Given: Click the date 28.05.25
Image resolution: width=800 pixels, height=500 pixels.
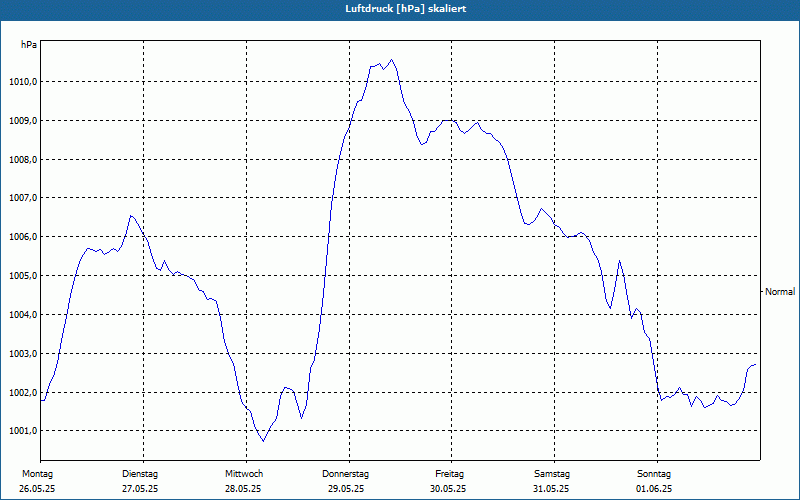Looking at the screenshot, I should tap(243, 489).
